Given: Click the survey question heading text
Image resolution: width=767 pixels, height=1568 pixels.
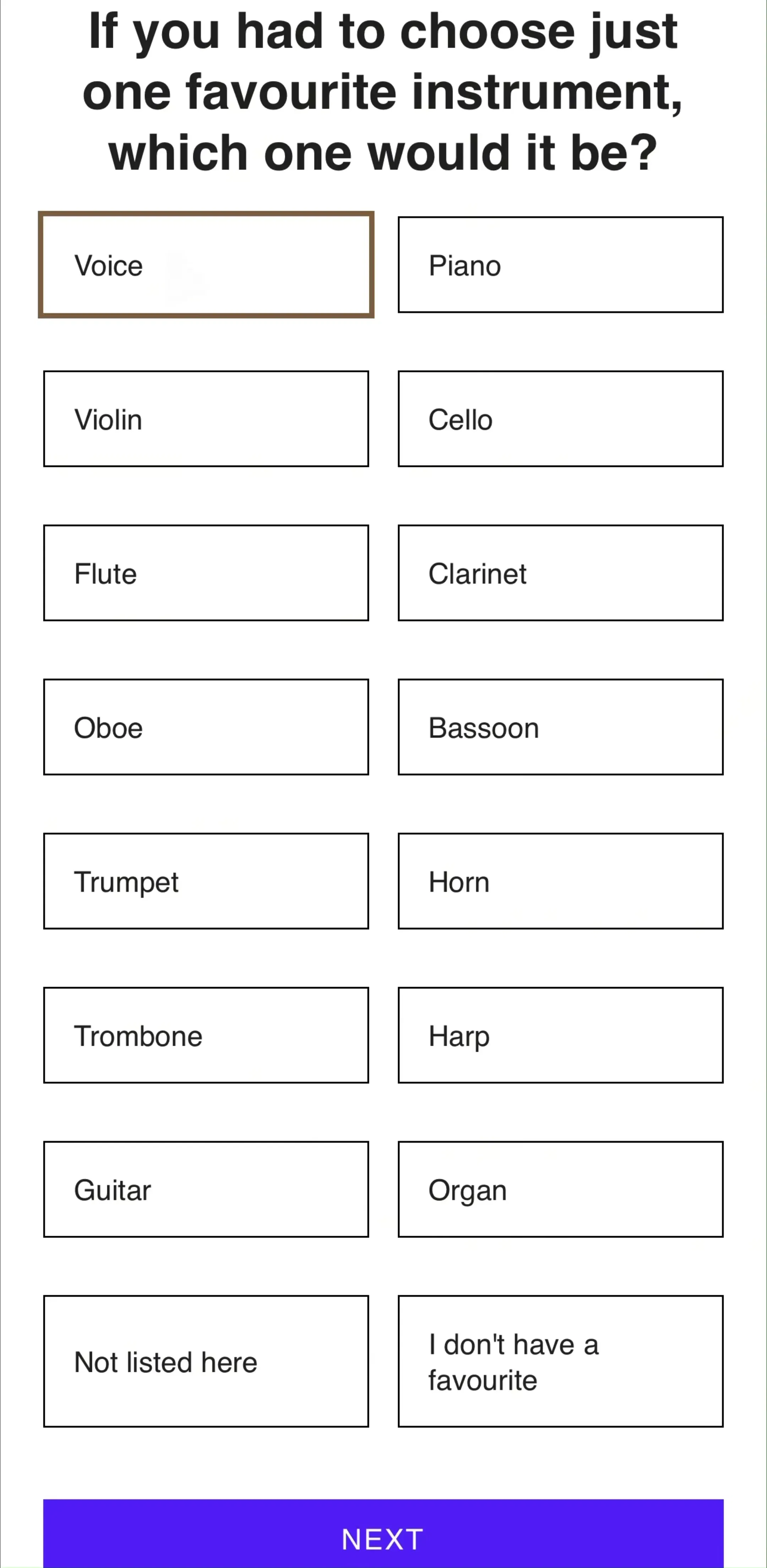Looking at the screenshot, I should click(383, 91).
